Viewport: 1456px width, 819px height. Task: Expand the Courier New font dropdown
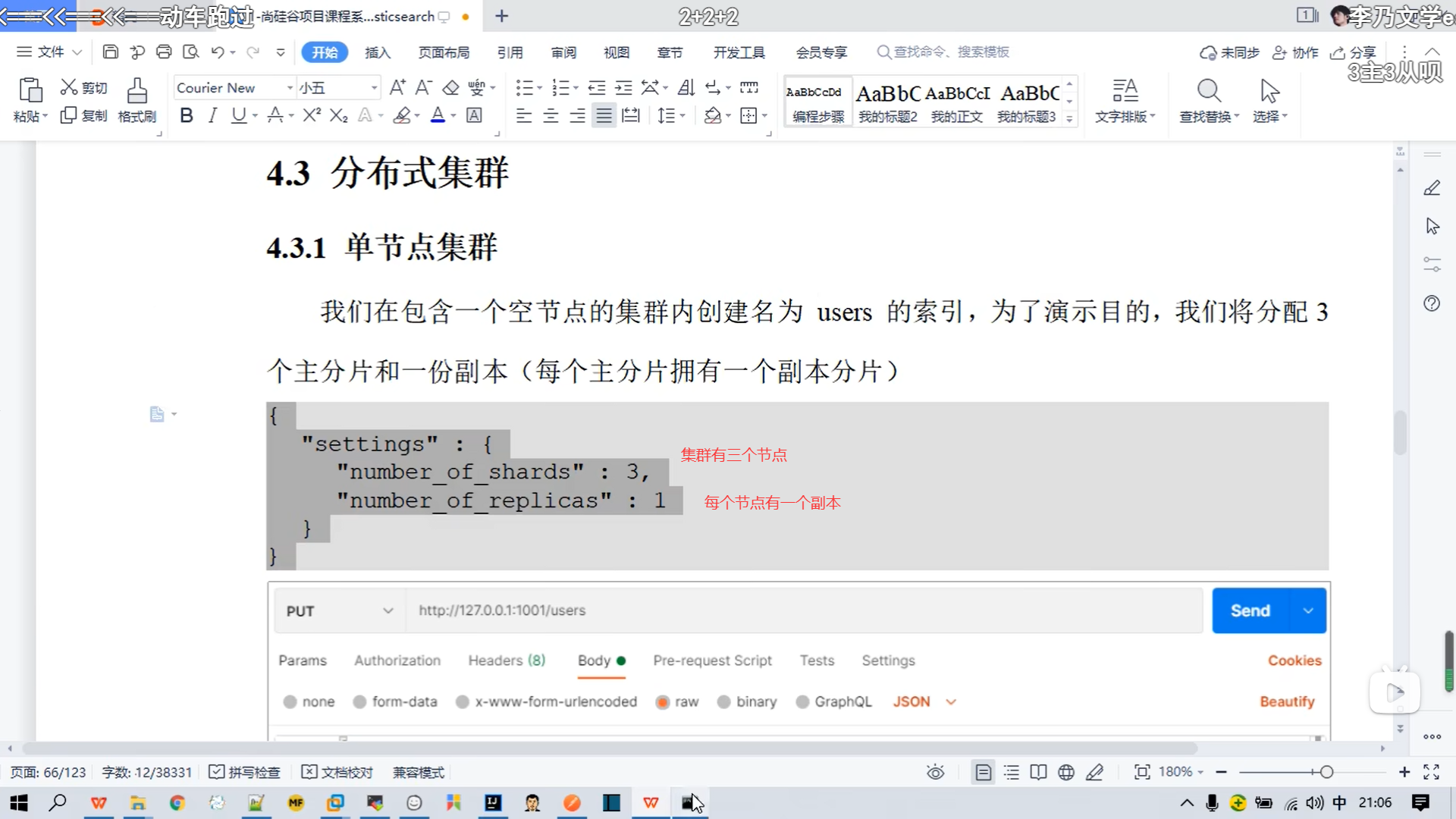290,88
